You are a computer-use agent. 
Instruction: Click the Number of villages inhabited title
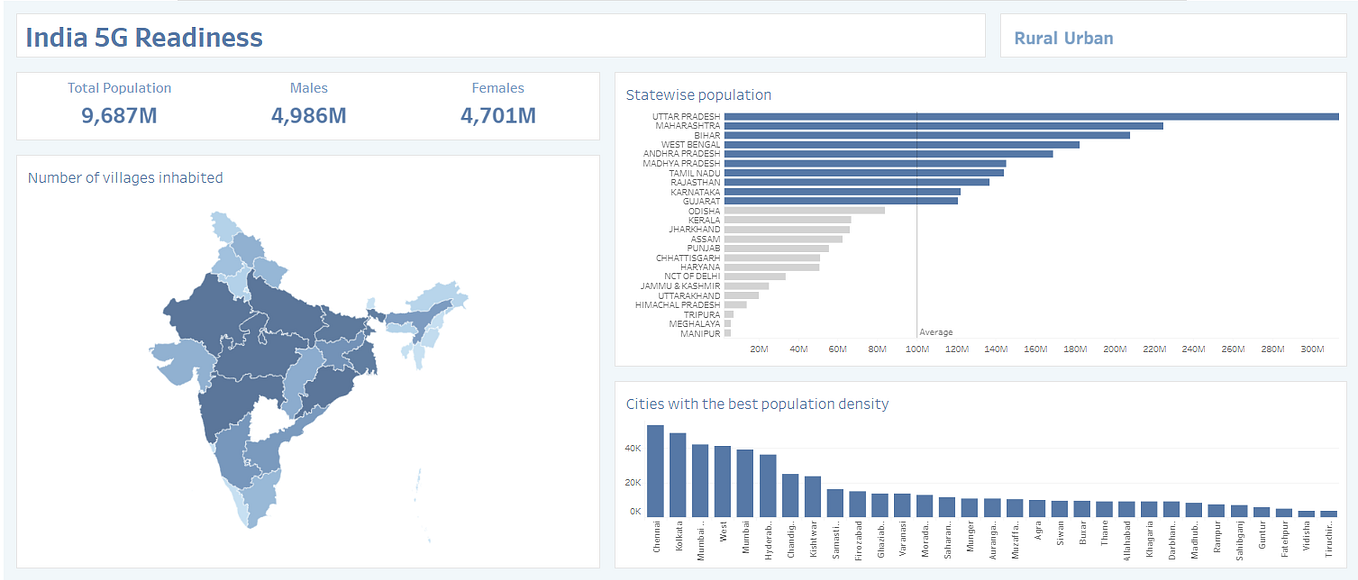(123, 177)
